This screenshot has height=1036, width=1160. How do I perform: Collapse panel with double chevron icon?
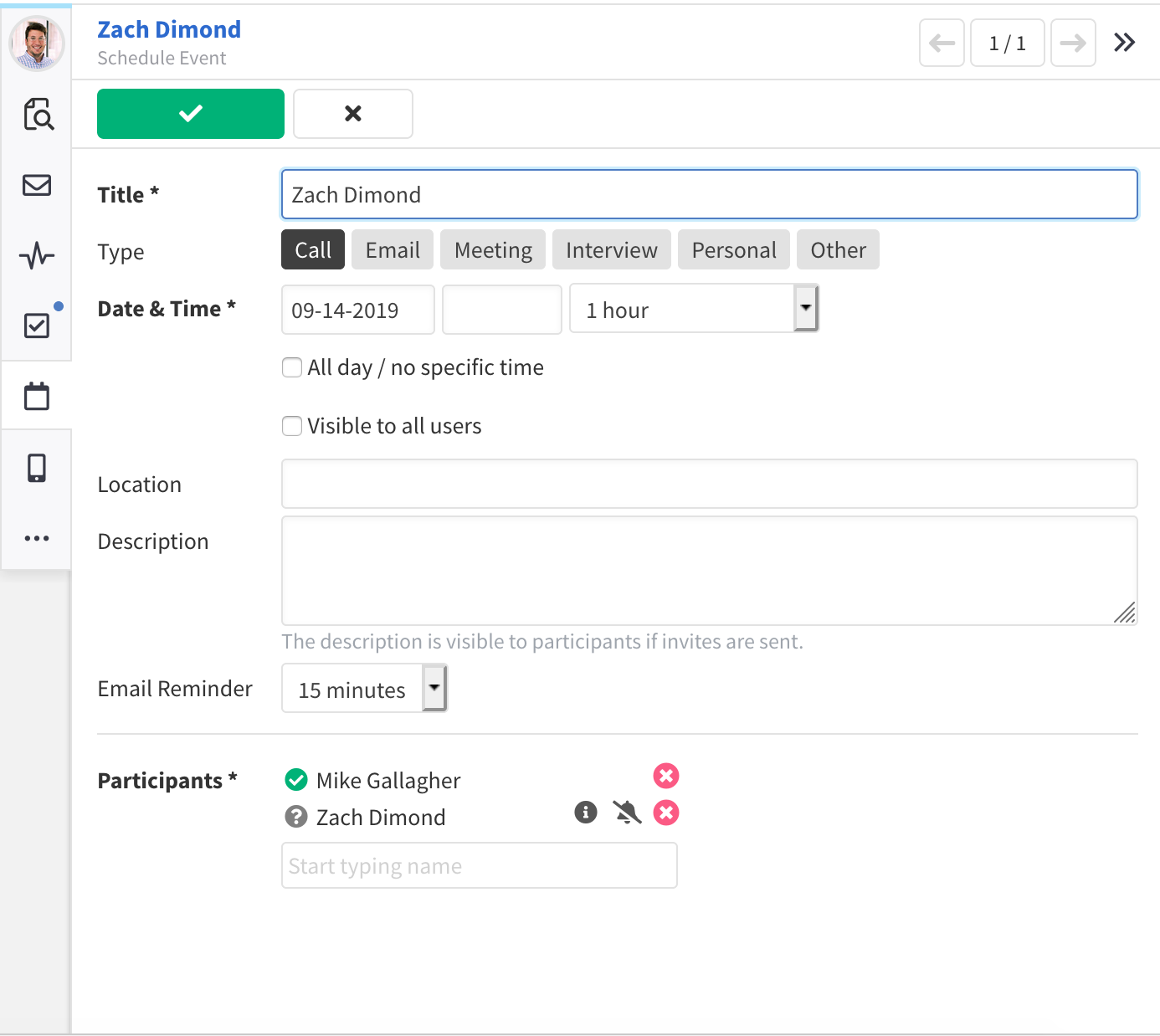(x=1124, y=42)
